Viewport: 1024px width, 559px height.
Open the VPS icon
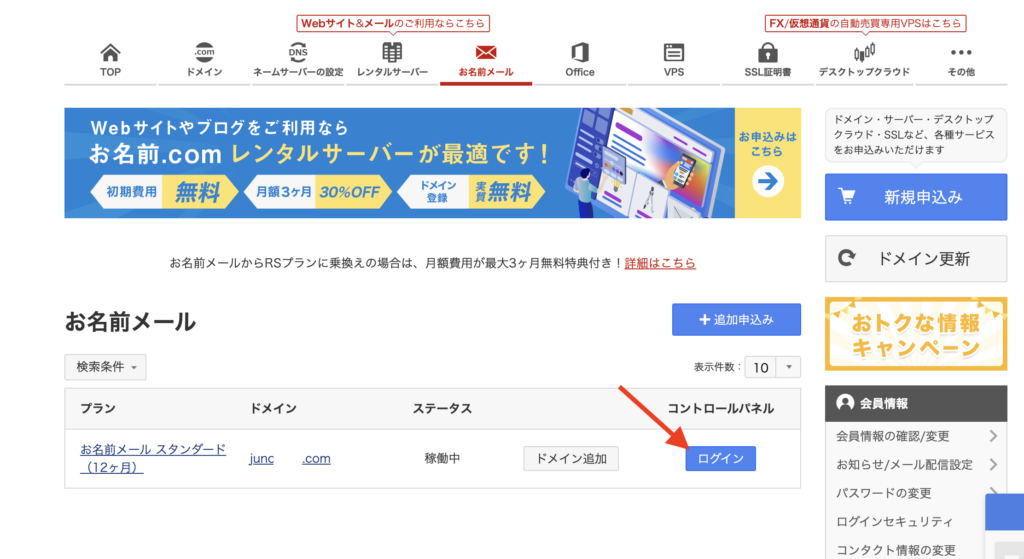[x=674, y=52]
